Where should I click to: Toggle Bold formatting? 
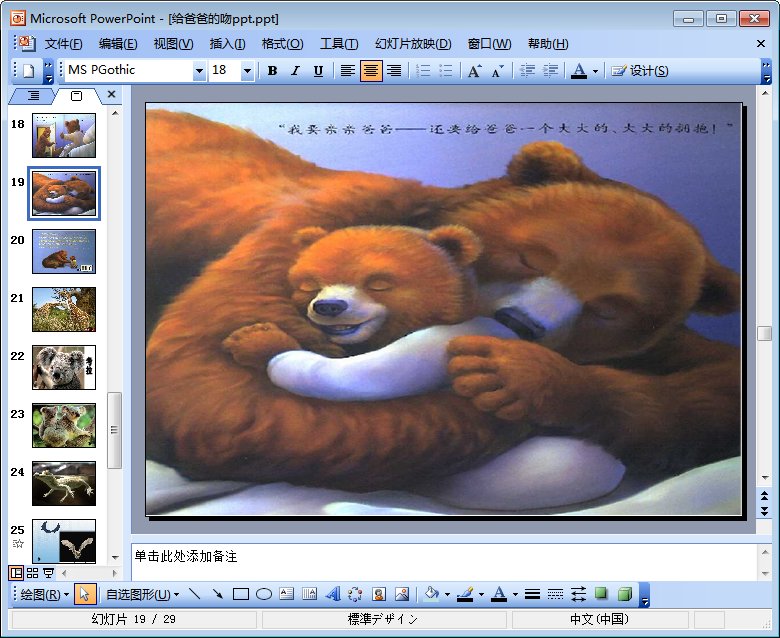[x=272, y=71]
